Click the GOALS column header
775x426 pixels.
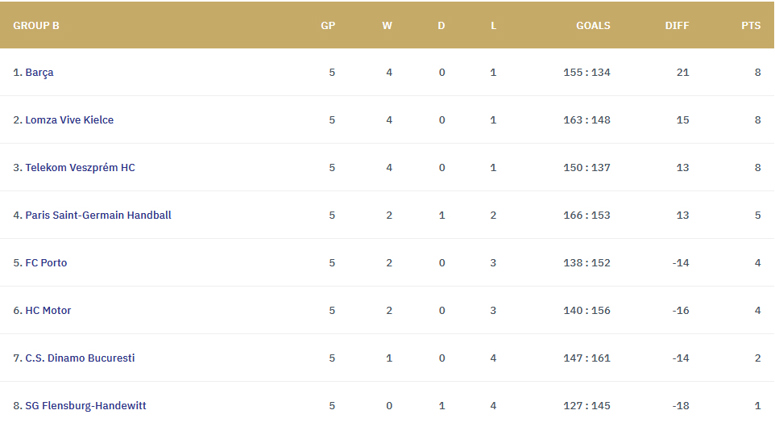pyautogui.click(x=593, y=26)
